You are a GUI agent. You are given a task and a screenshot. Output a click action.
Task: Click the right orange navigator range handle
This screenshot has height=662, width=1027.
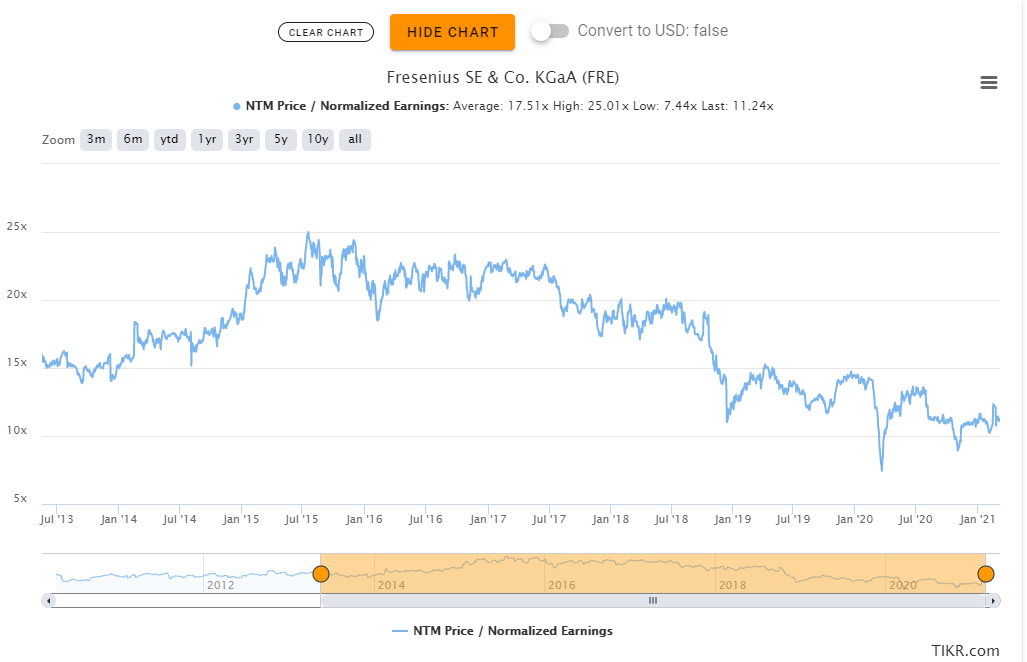pos(986,574)
